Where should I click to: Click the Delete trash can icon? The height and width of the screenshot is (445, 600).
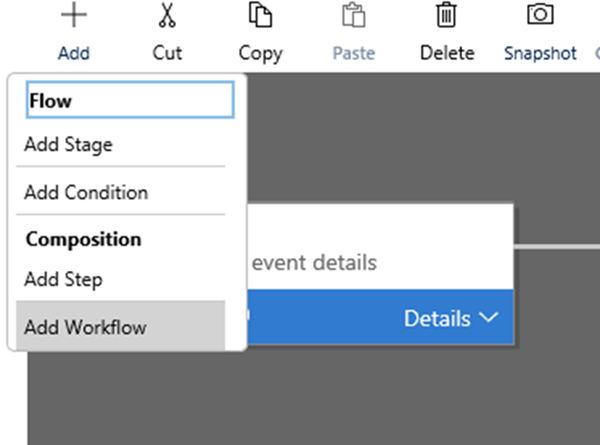pyautogui.click(x=446, y=15)
